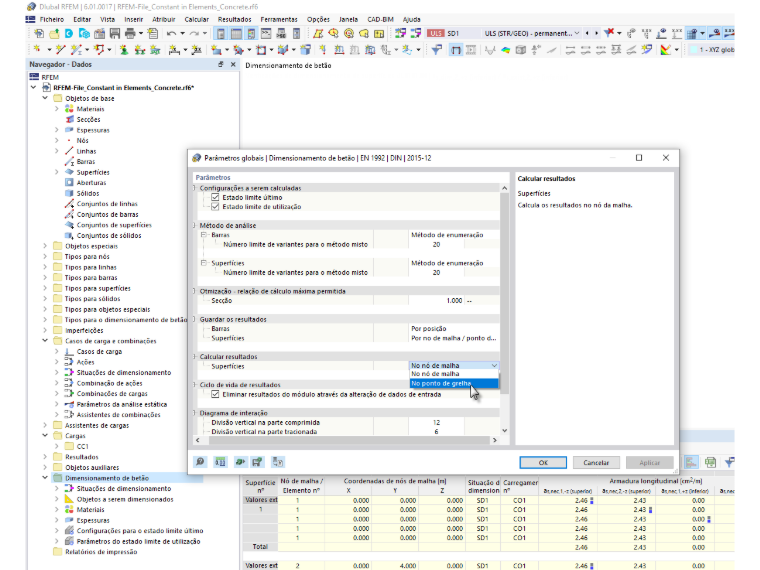Click the new line tool toolbar icon
The height and width of the screenshot is (570, 760).
[61, 49]
